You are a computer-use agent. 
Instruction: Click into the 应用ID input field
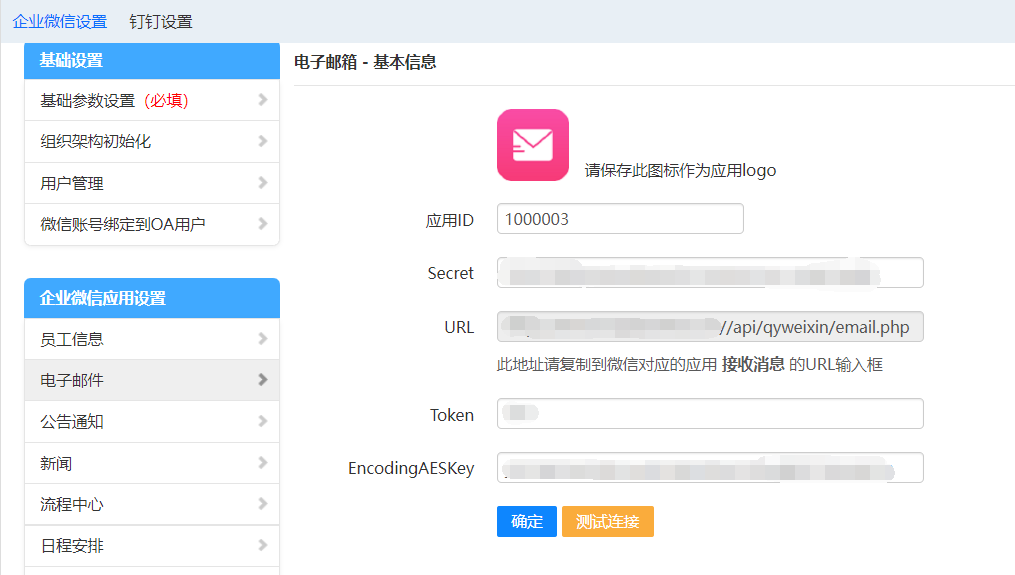click(x=619, y=219)
